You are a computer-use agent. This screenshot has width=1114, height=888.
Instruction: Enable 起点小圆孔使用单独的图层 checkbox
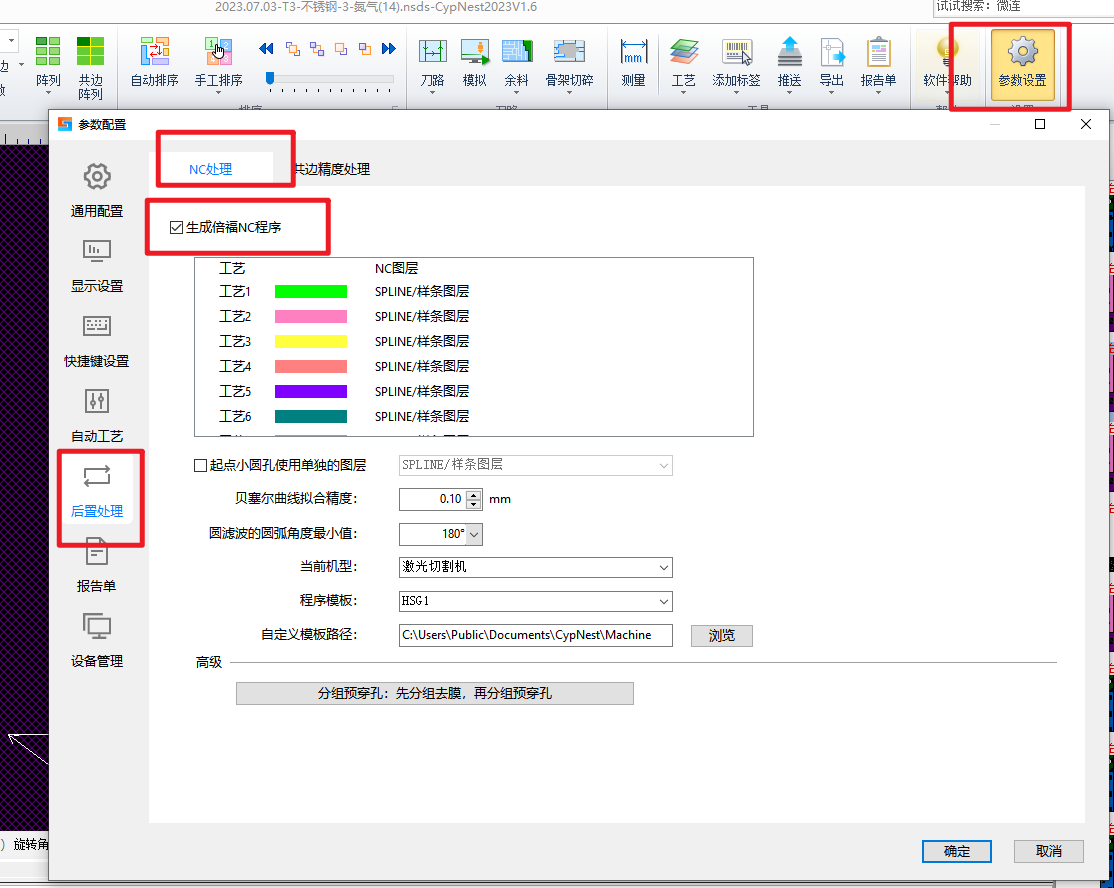[200, 465]
